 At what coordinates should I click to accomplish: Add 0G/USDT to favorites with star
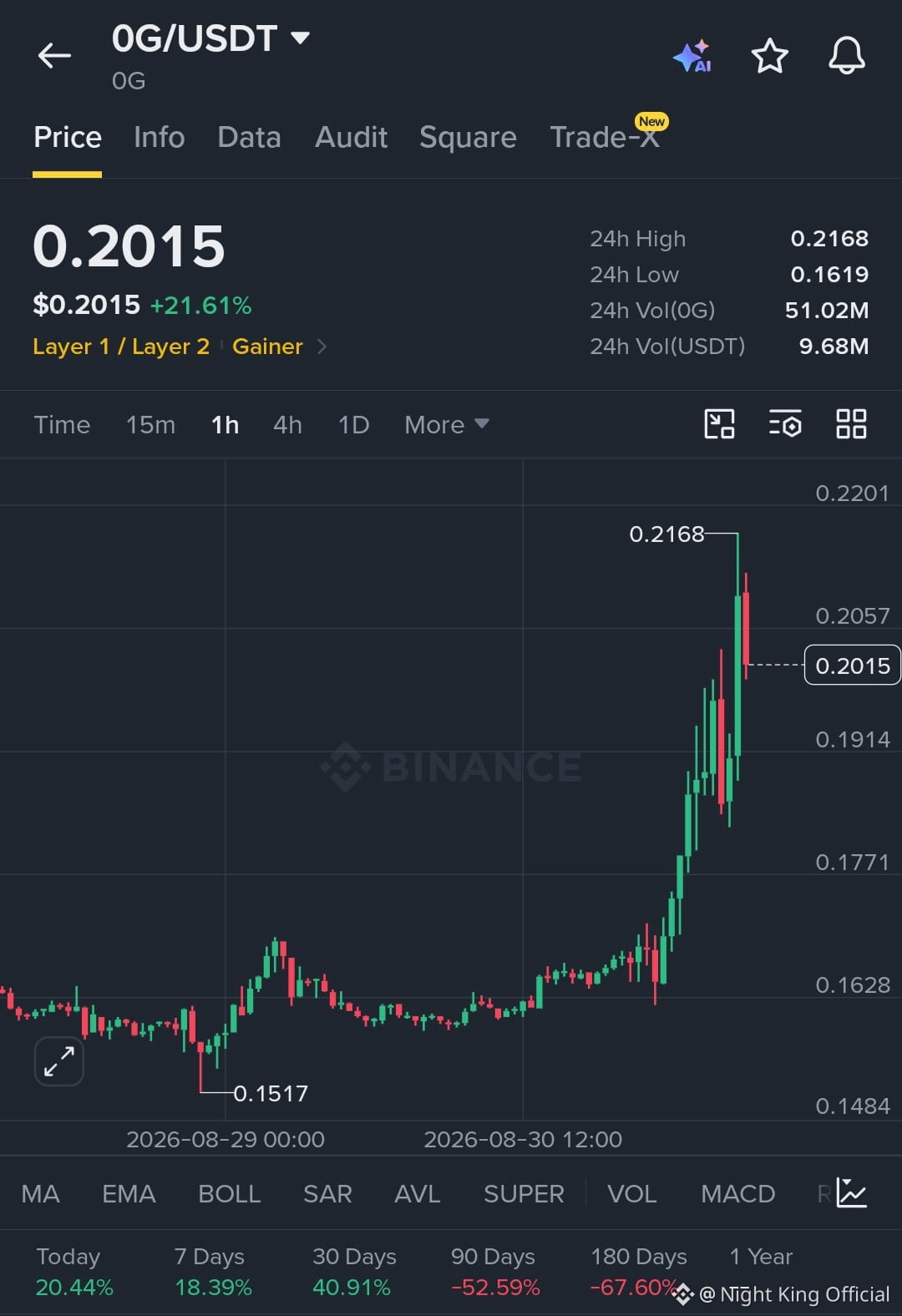tap(769, 56)
